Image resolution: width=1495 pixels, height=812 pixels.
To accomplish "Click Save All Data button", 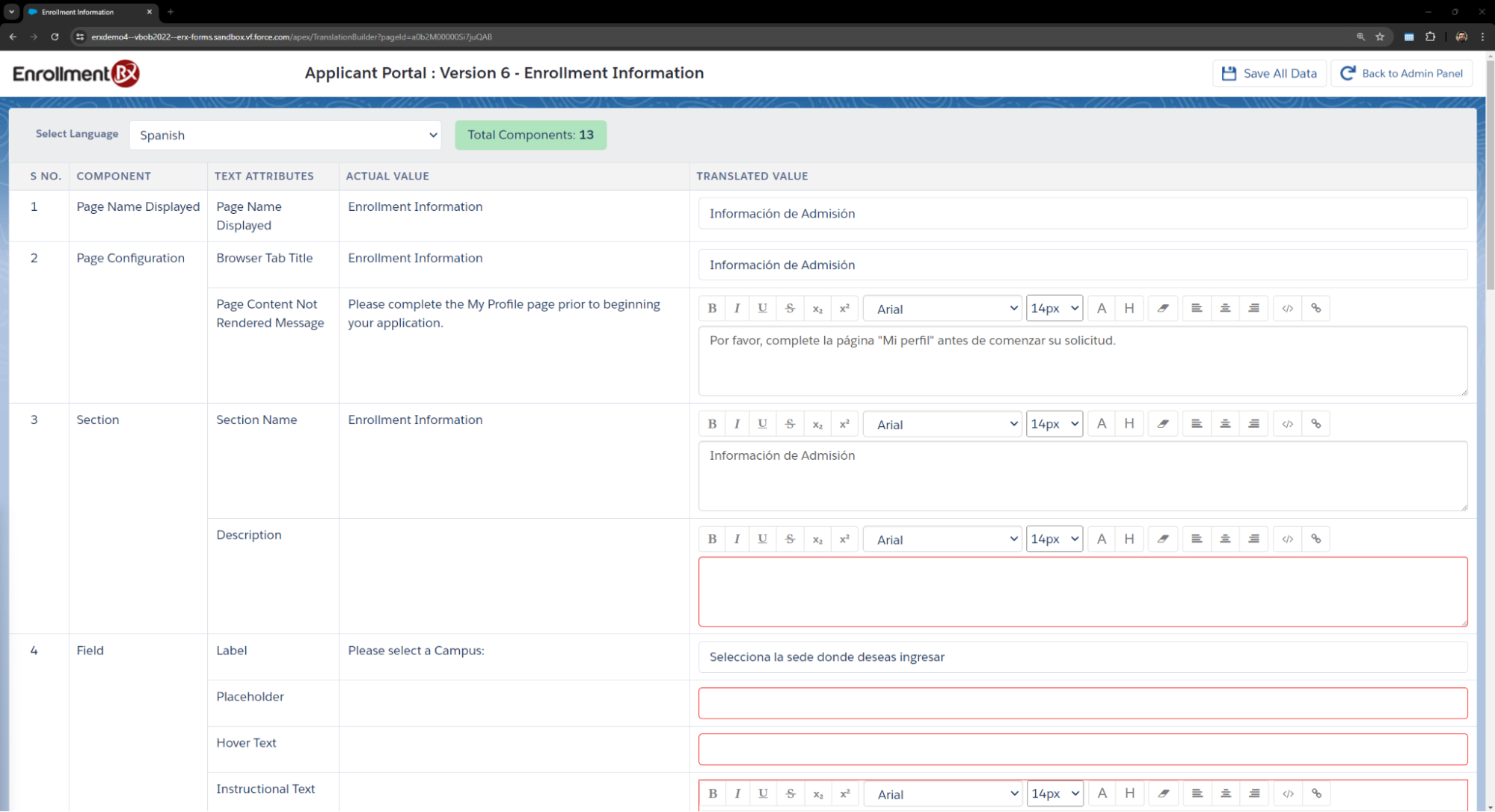I will pyautogui.click(x=1269, y=73).
